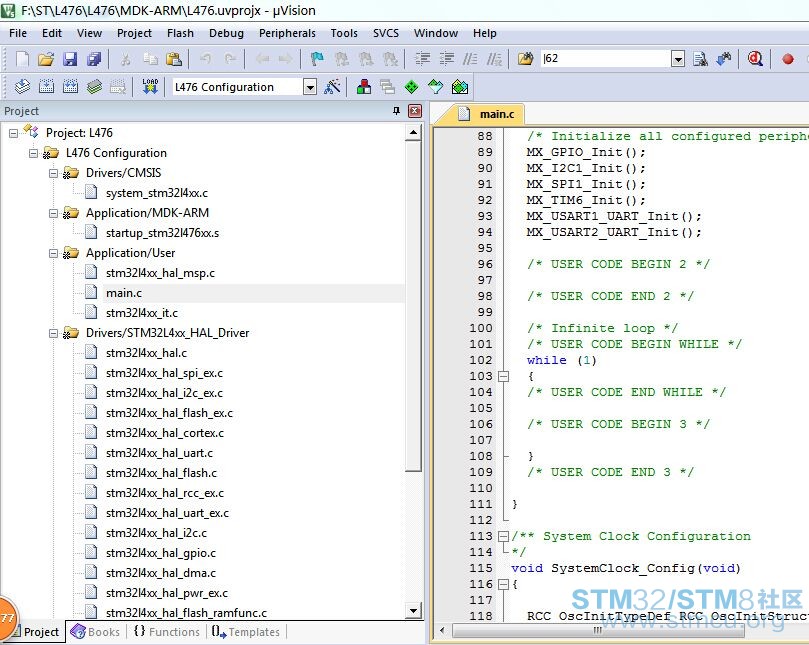Viewport: 809px width, 645px height.
Task: Collapse the Application/MDK-ARM group
Action: (53, 213)
